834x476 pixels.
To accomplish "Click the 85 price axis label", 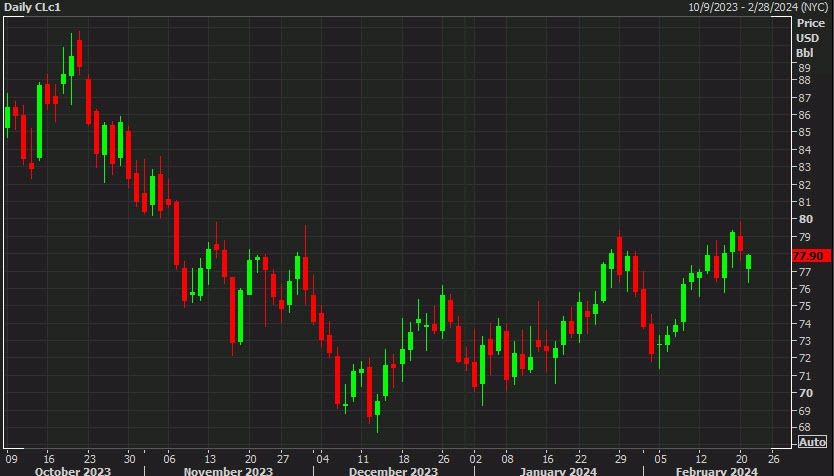I will click(804, 132).
